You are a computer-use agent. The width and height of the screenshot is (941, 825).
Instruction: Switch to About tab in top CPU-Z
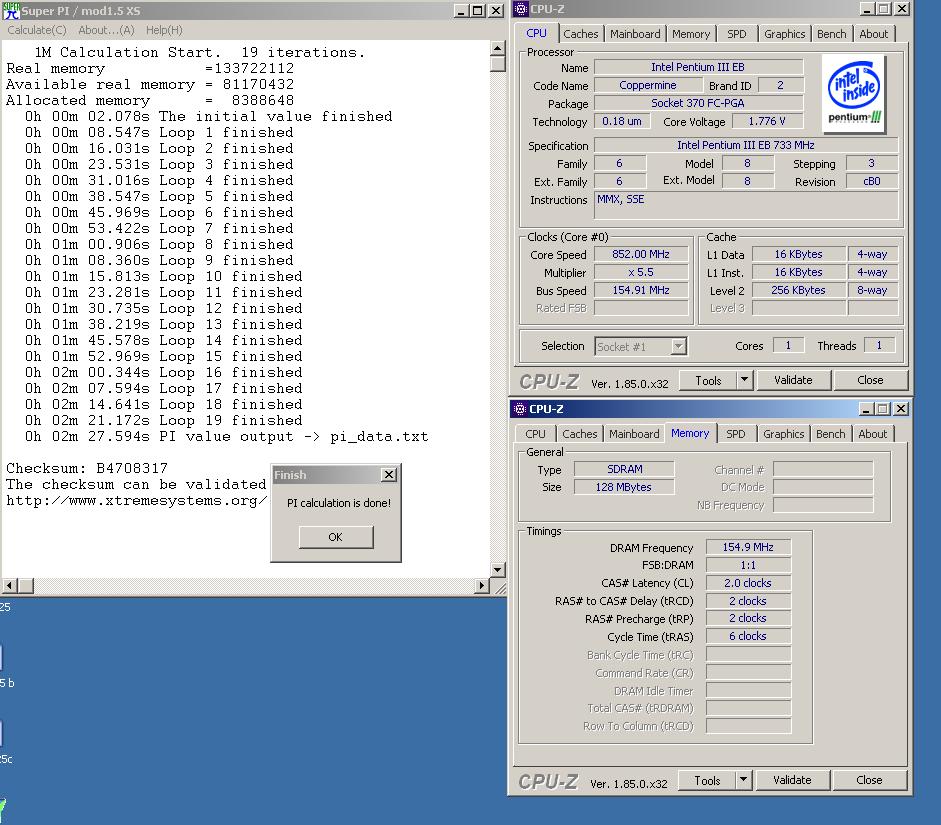tap(873, 34)
